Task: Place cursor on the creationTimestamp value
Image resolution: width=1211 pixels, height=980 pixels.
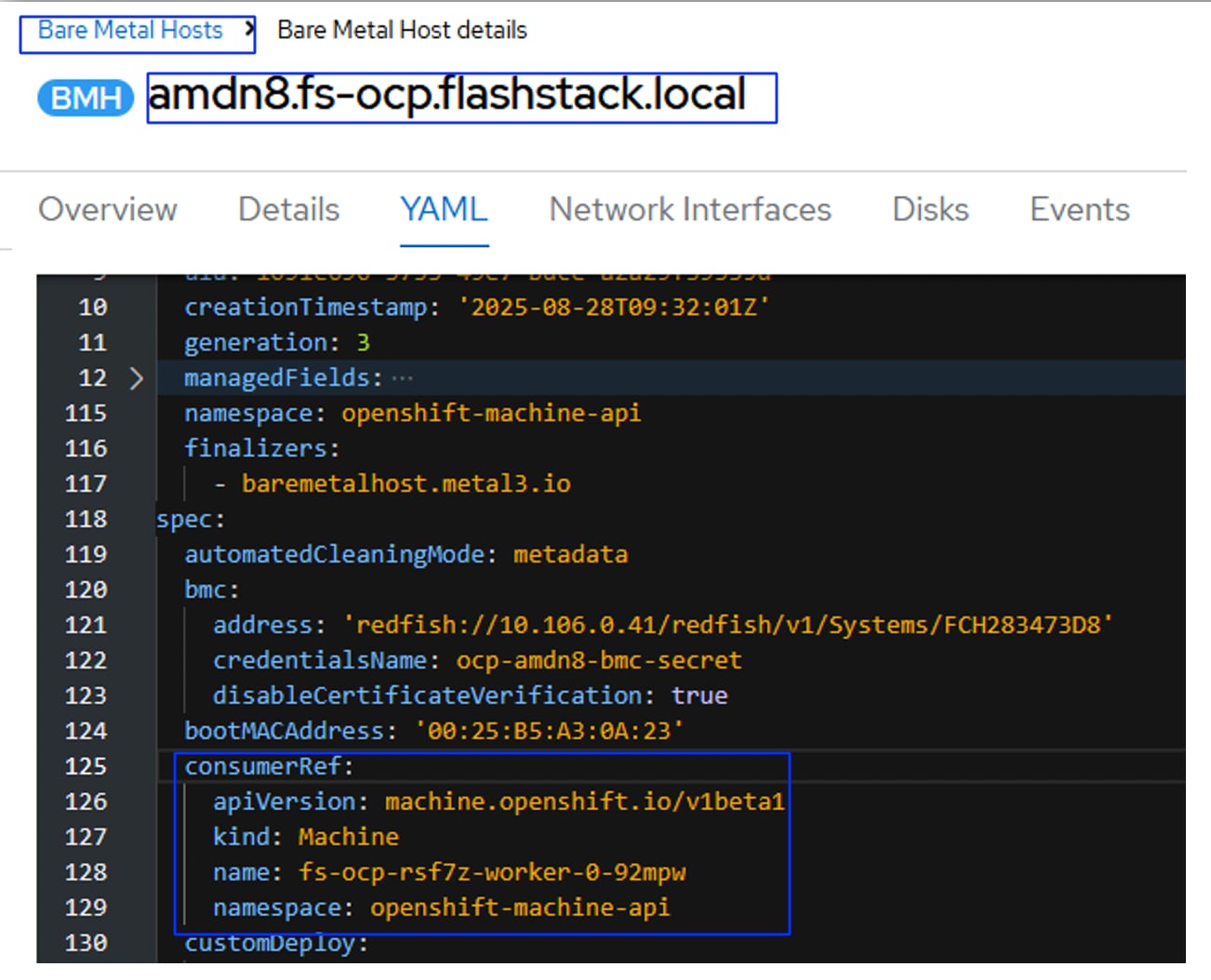Action: coord(614,308)
